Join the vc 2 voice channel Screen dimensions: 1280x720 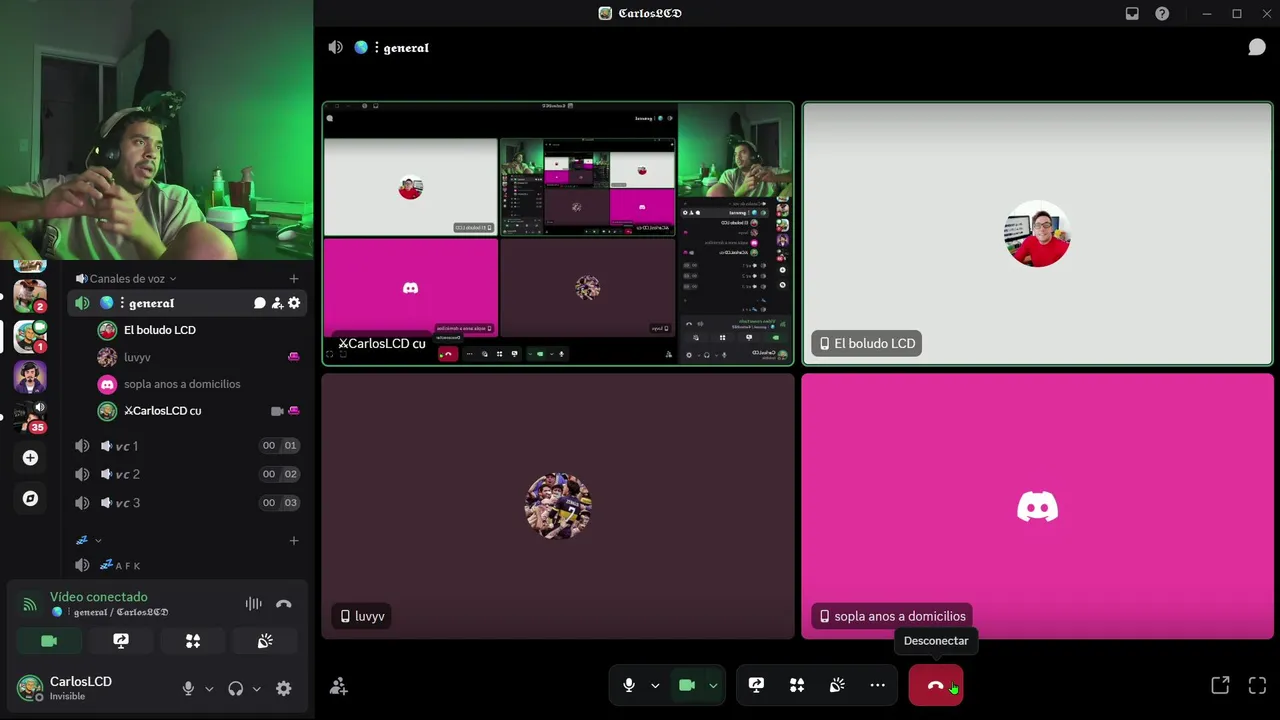pyautogui.click(x=187, y=474)
